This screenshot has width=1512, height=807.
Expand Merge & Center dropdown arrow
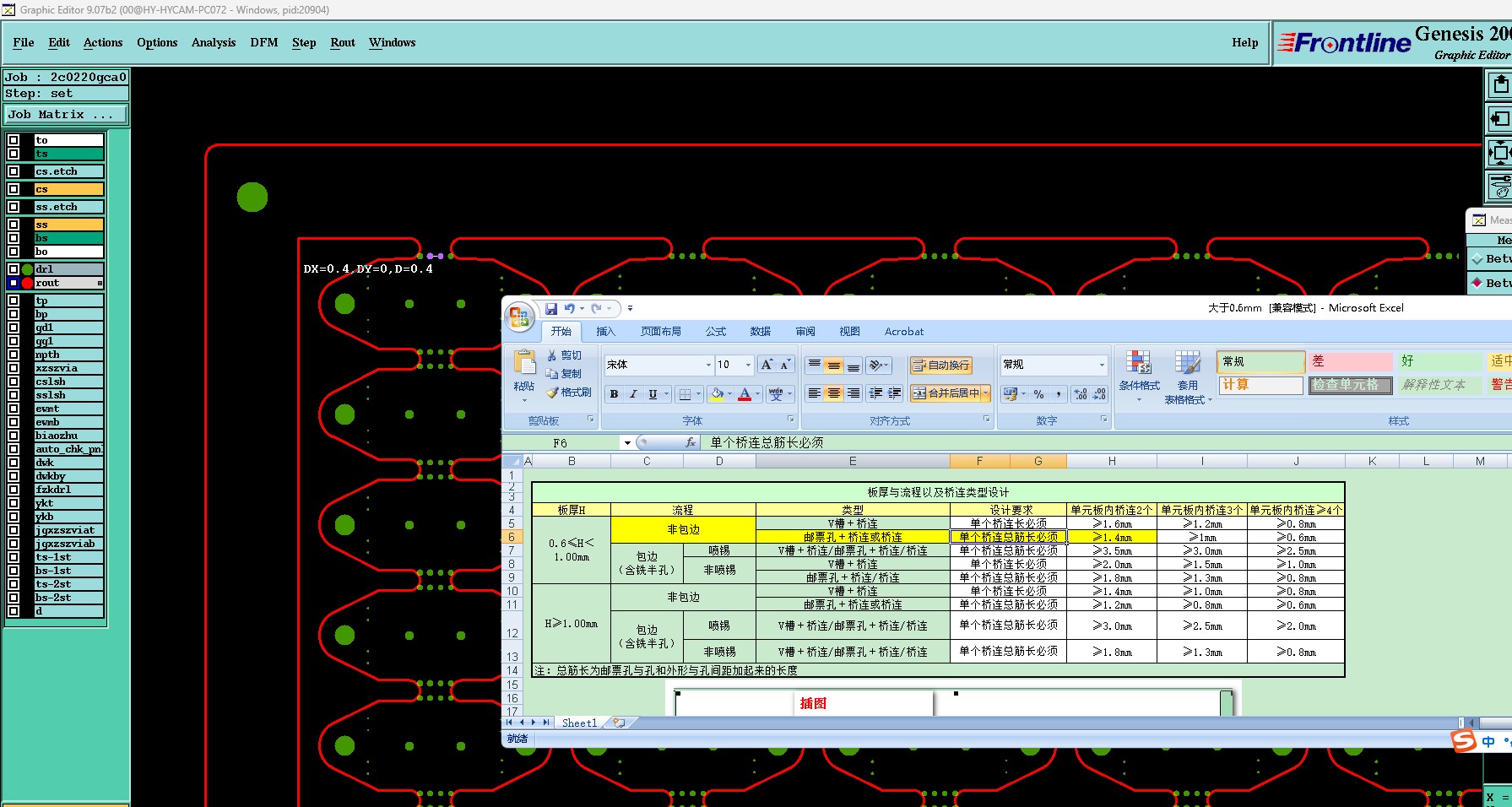(x=985, y=393)
